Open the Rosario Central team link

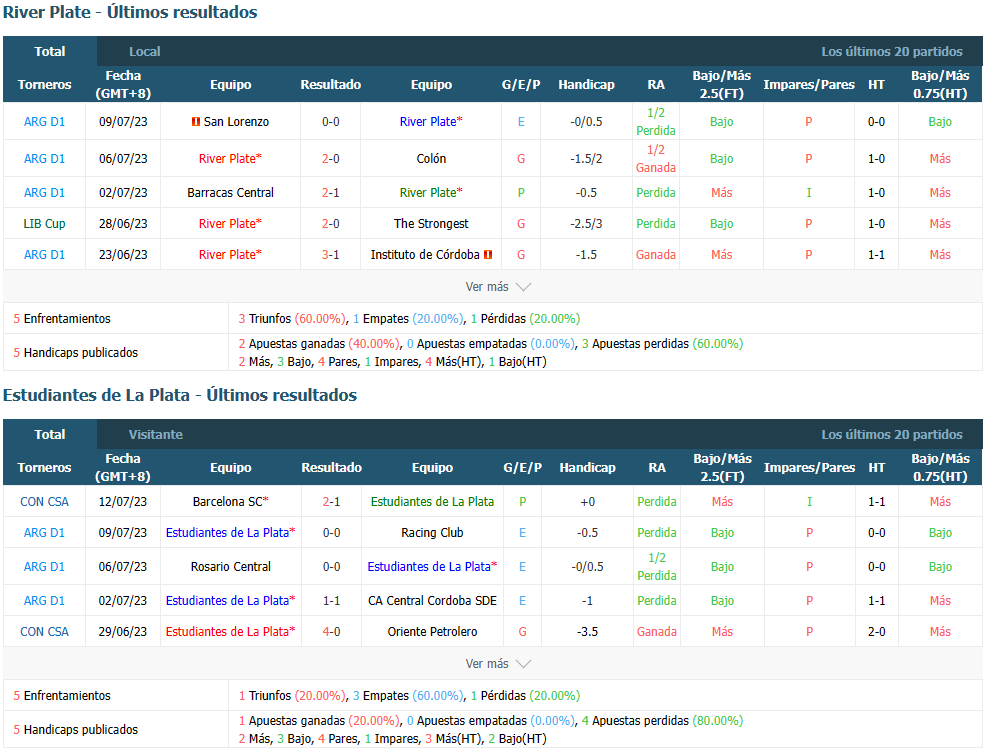tap(230, 567)
